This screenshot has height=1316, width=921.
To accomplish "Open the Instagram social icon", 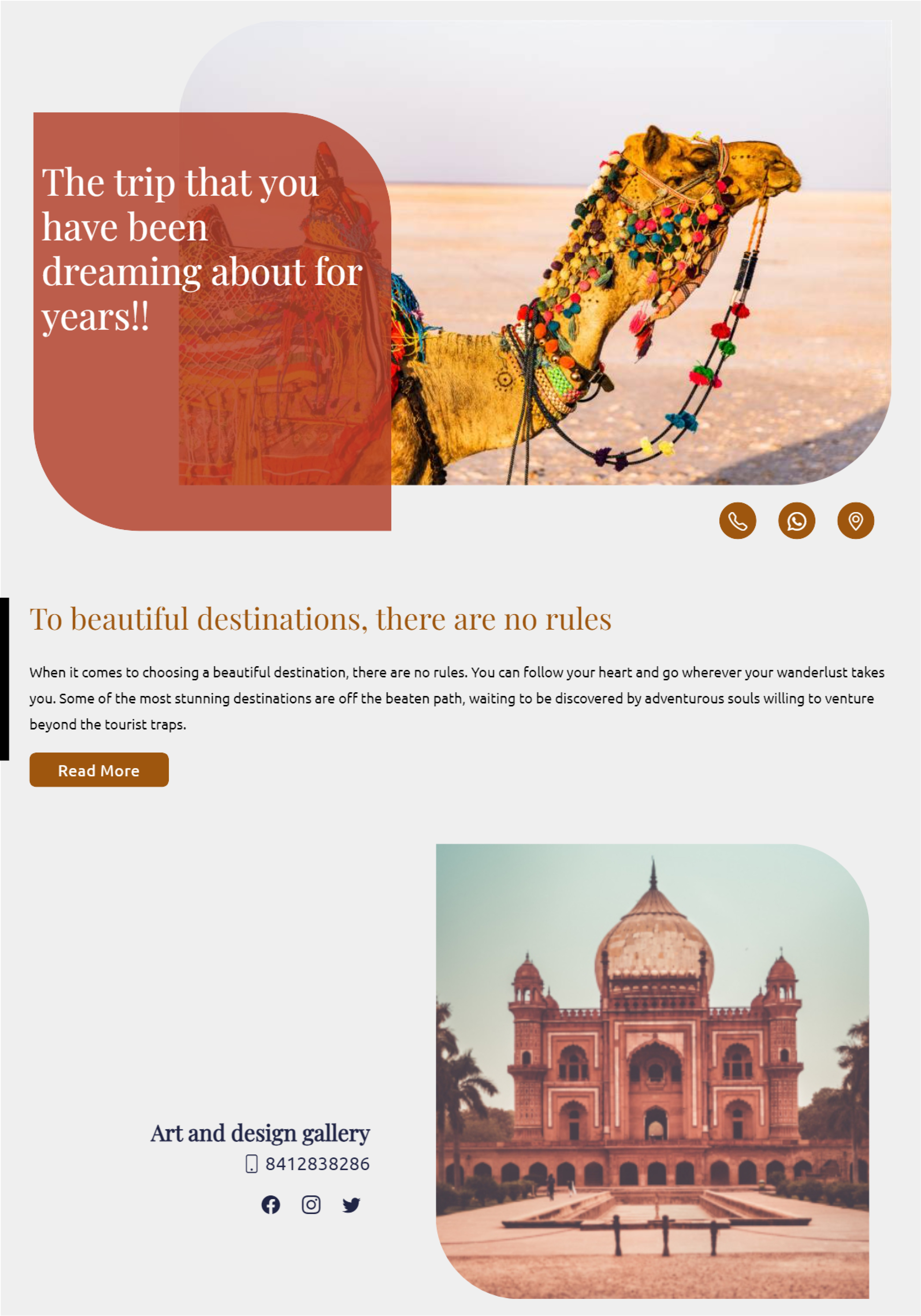I will click(x=311, y=1205).
